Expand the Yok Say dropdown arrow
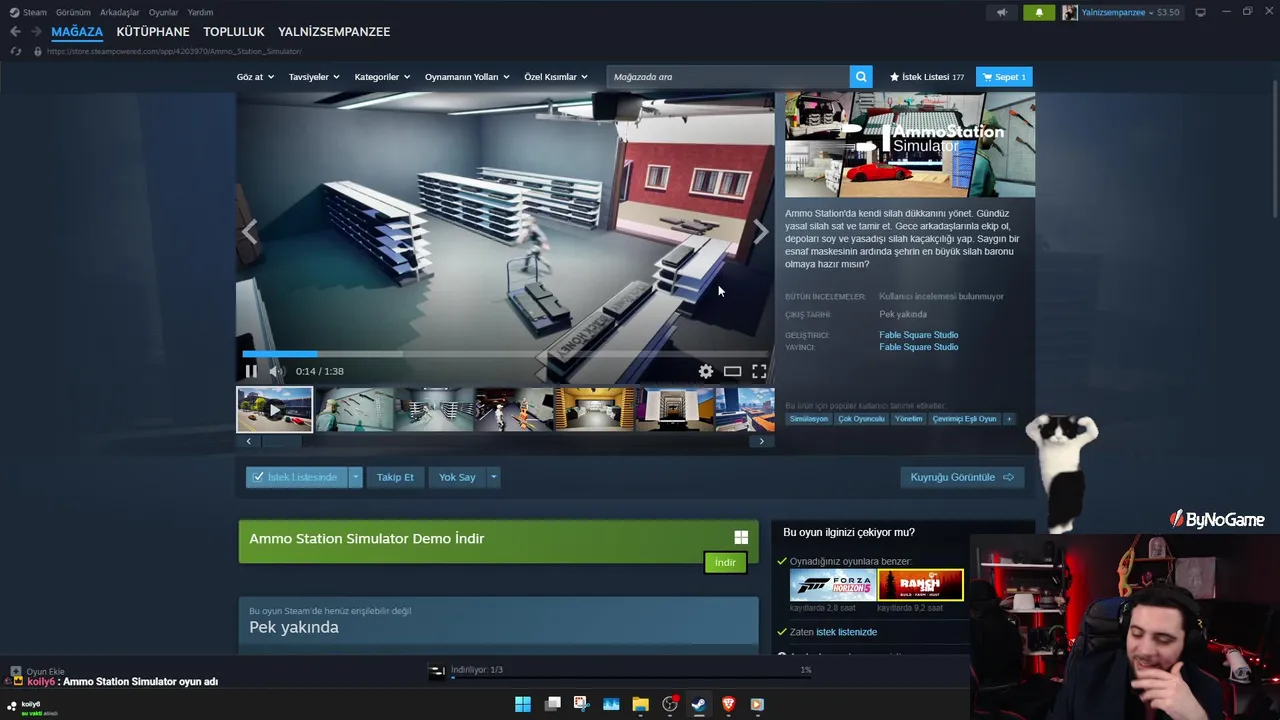 pos(493,477)
